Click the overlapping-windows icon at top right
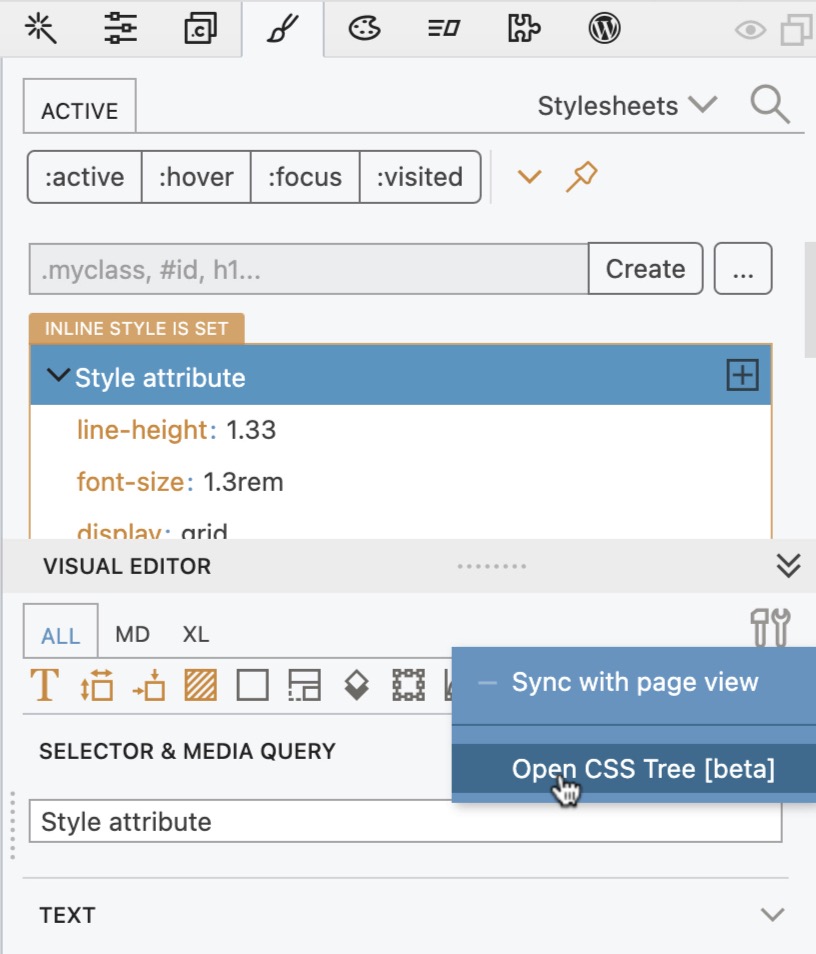Viewport: 816px width, 954px height. pos(796,30)
